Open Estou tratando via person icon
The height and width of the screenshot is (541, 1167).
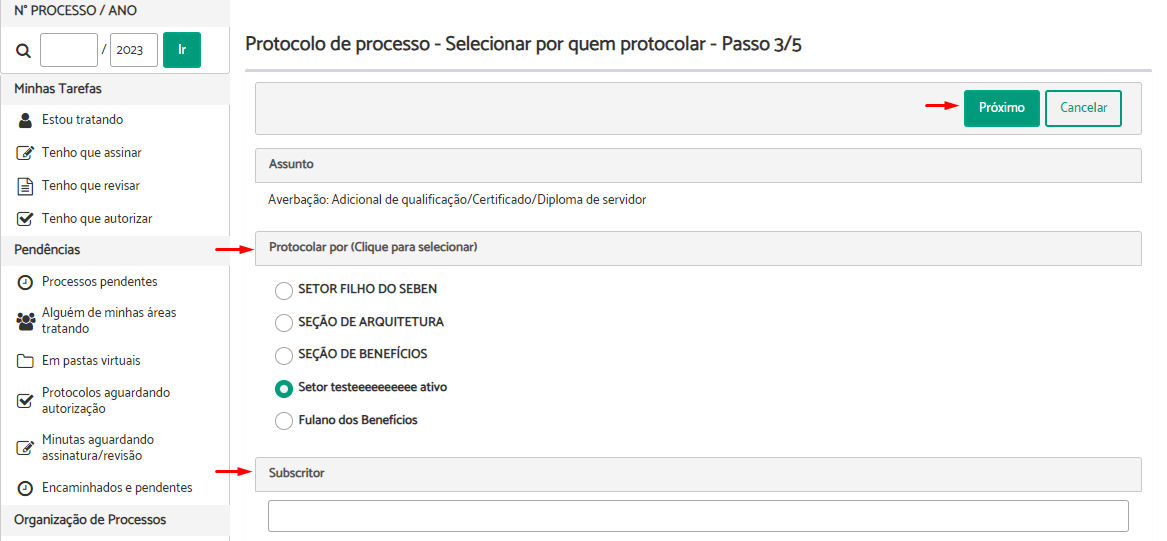[x=25, y=120]
